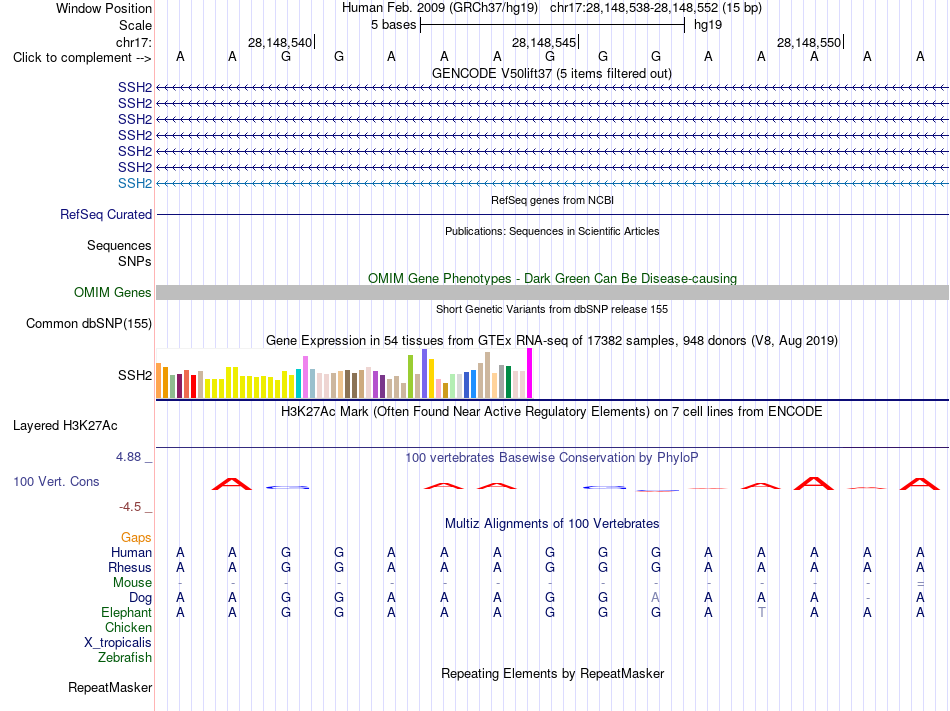Click the light-colored T in Elephant alignment row
This screenshot has height=711, width=950.
click(x=762, y=612)
